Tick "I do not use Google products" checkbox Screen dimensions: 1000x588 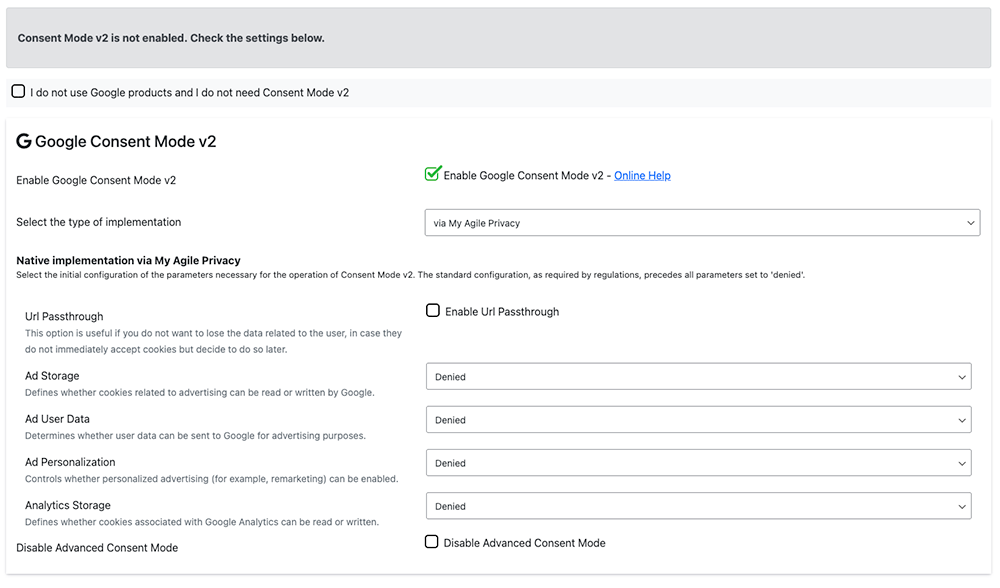tap(18, 92)
